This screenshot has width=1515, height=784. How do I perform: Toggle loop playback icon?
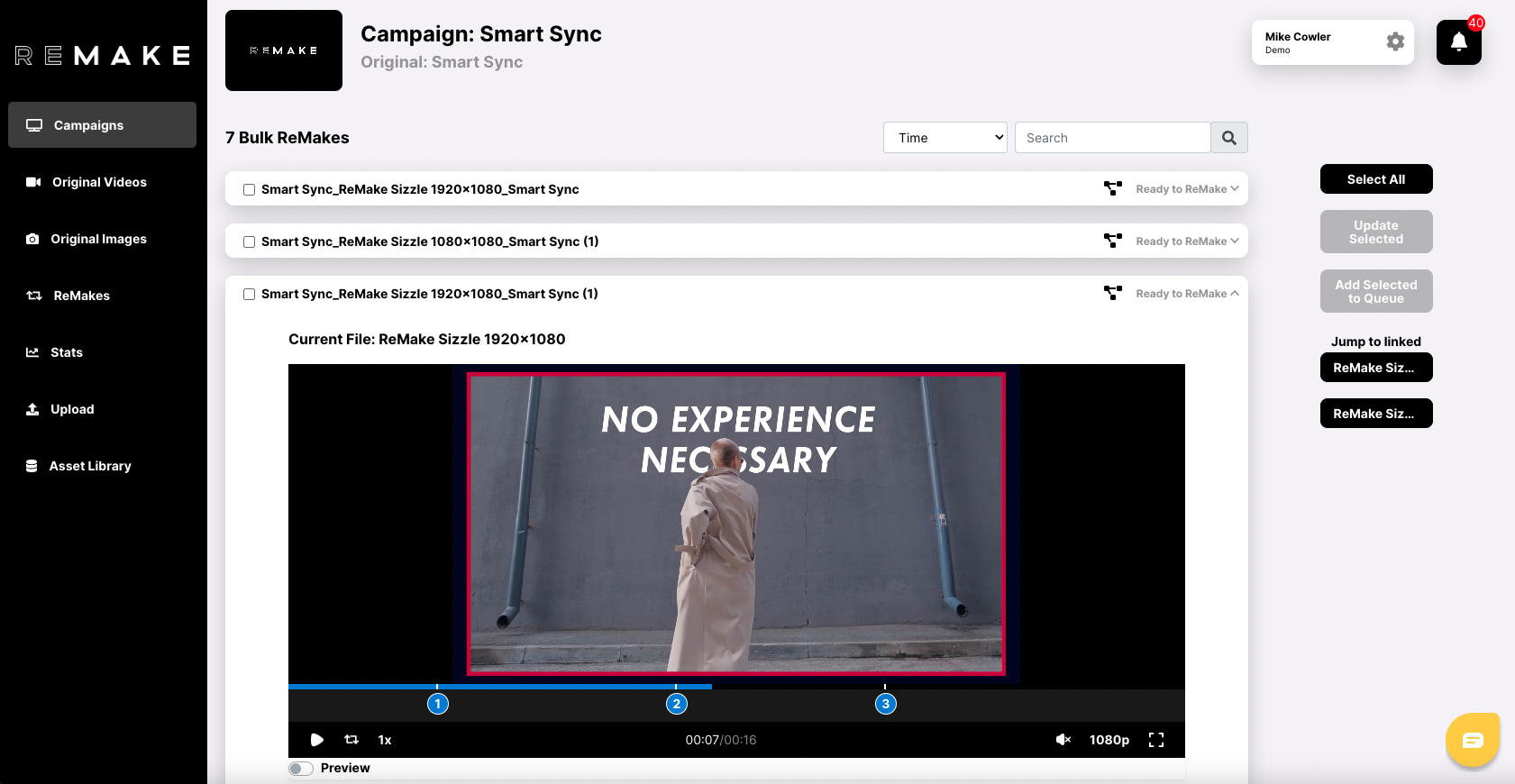tap(351, 740)
